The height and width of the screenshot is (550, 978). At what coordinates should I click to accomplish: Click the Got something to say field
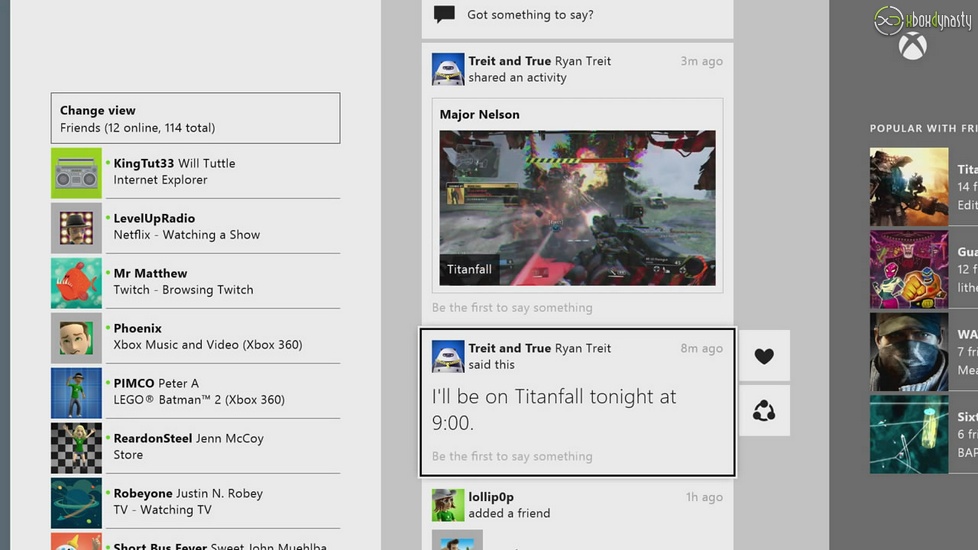pyautogui.click(x=530, y=15)
